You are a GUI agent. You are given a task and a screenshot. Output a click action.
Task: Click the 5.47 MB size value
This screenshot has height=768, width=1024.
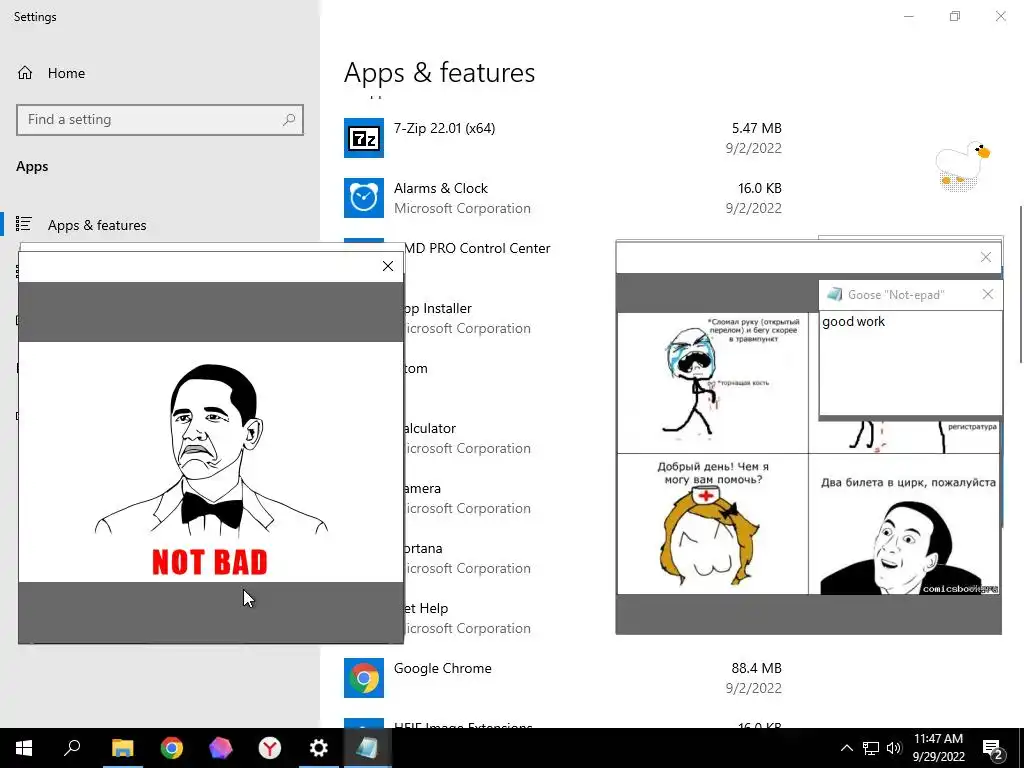point(756,128)
